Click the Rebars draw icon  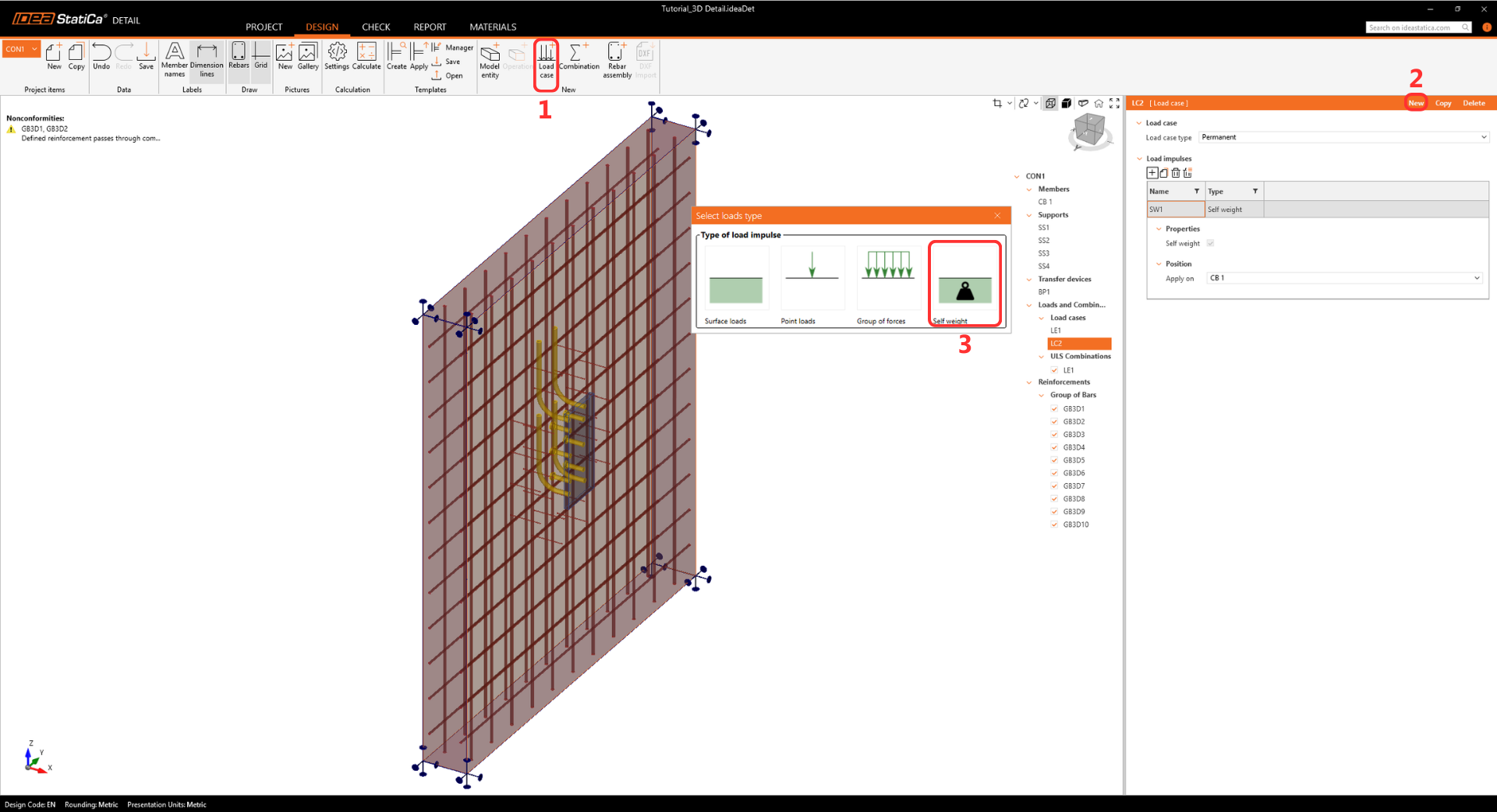[x=239, y=56]
